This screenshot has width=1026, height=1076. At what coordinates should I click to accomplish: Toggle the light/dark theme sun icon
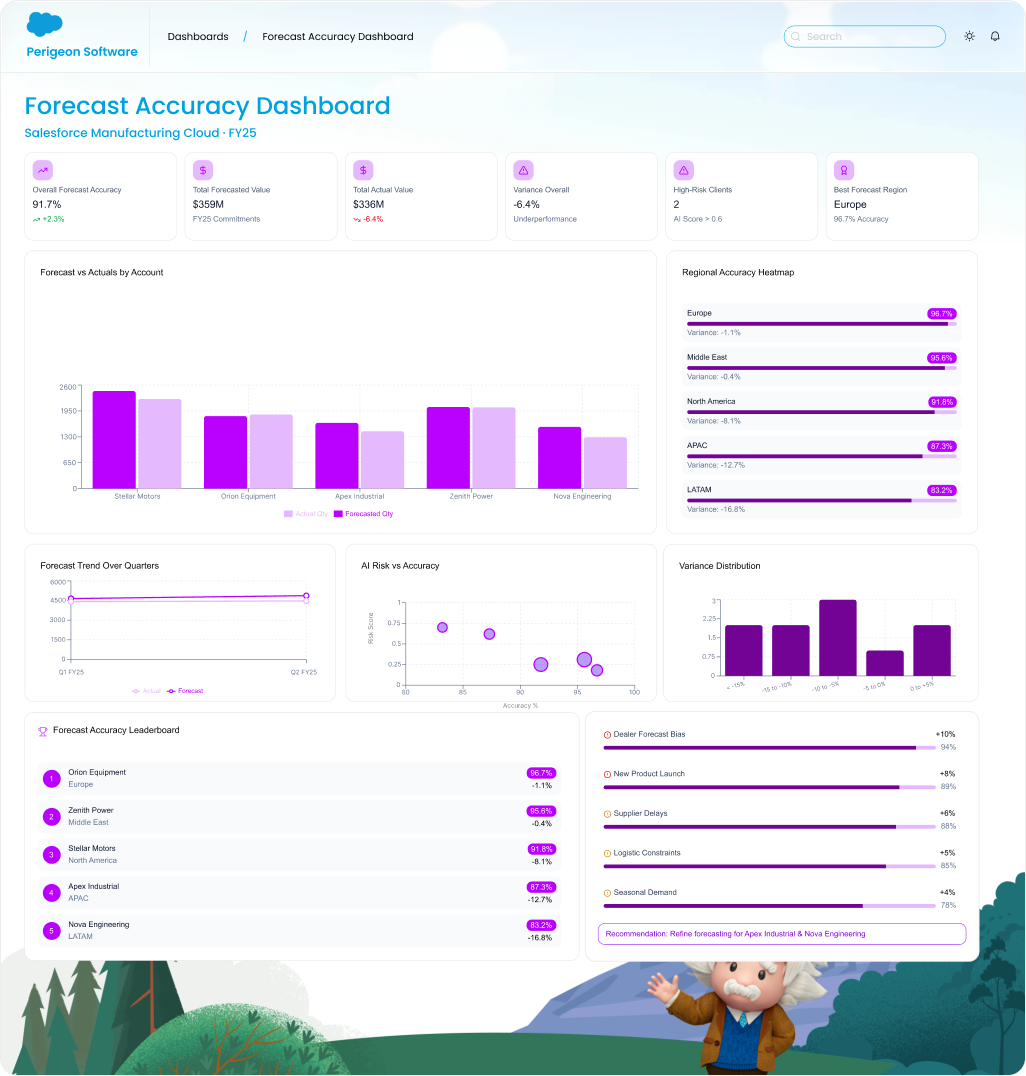969,36
